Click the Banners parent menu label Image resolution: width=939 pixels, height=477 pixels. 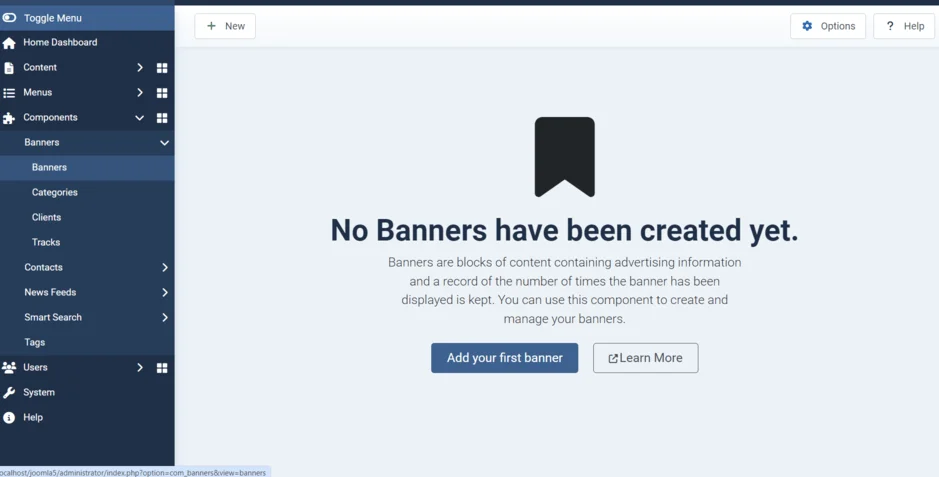42,142
